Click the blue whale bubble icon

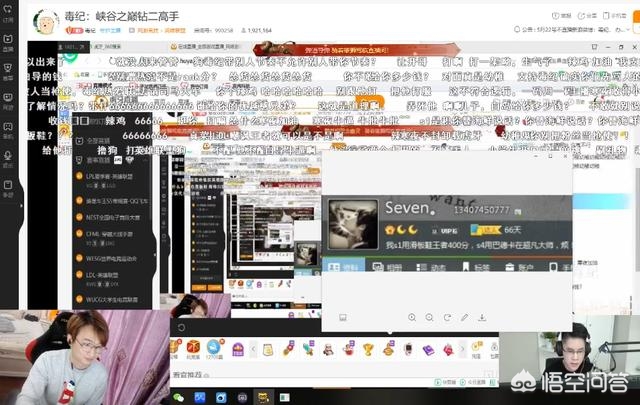click(x=214, y=348)
